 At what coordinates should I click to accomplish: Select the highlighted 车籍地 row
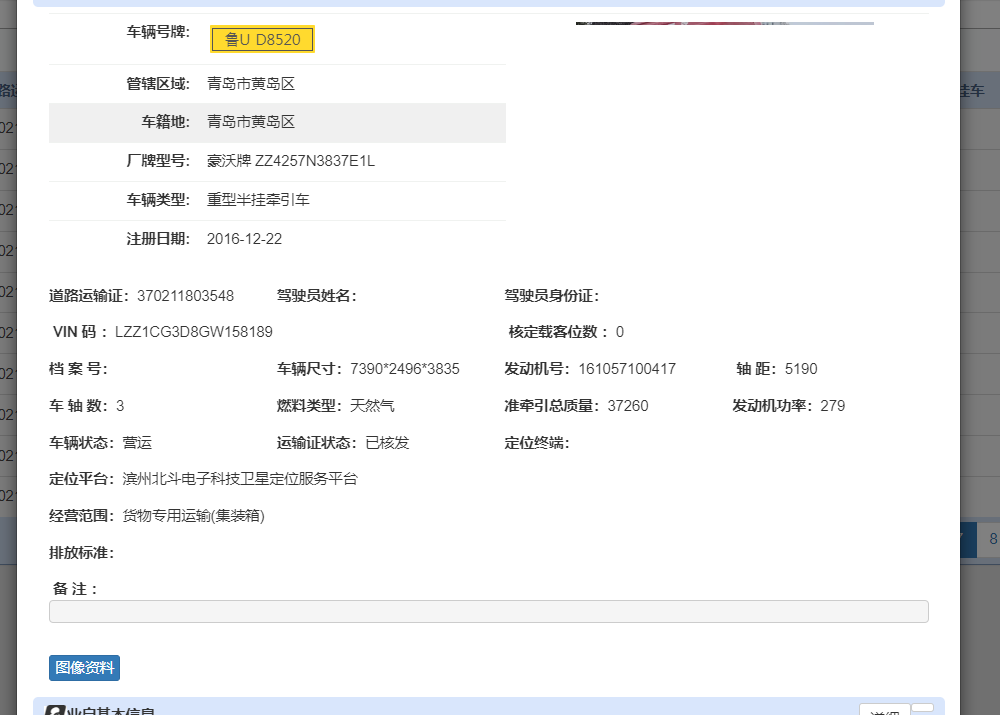[277, 122]
